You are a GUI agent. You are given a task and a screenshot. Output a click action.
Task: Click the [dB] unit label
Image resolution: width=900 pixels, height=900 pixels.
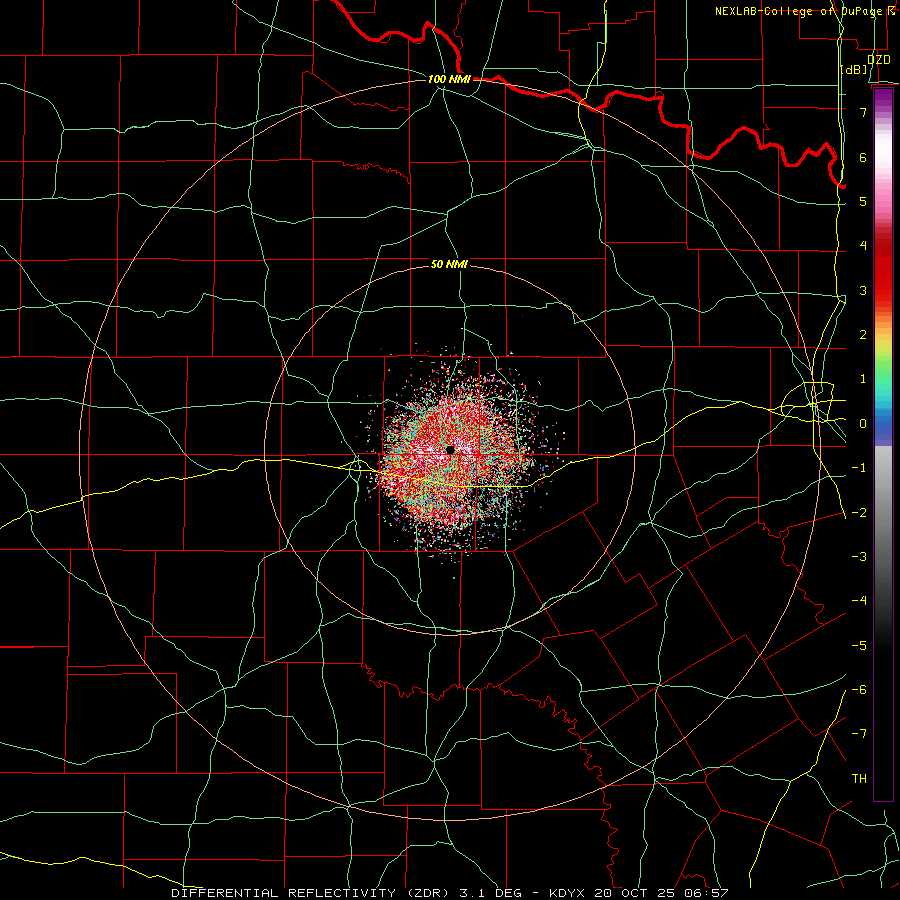[854, 70]
